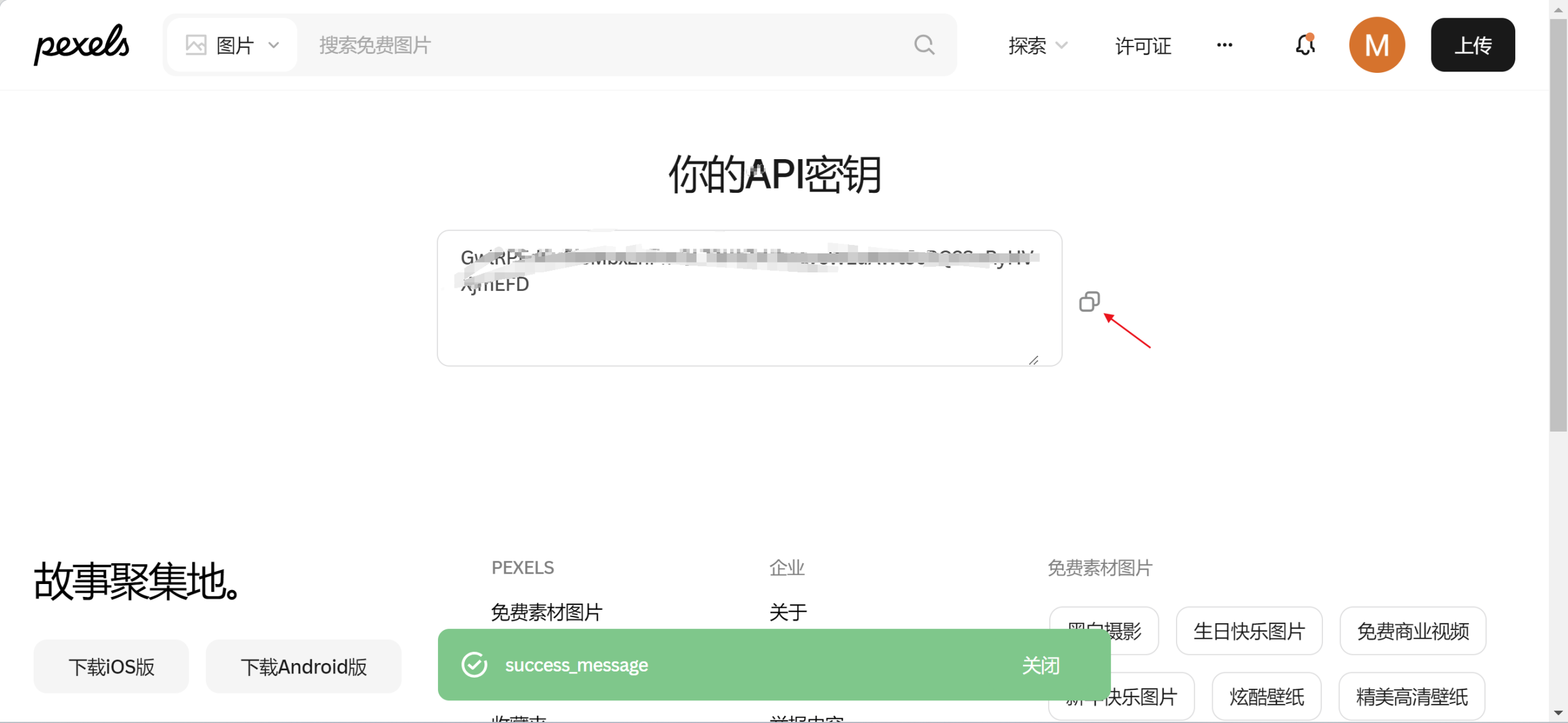
Task: Select the 许可证 menu item
Action: (1142, 46)
